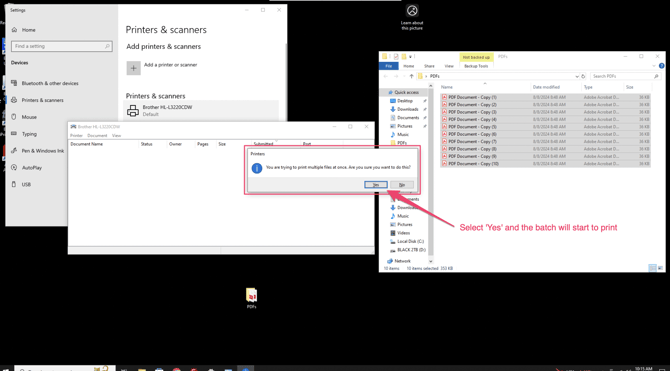This screenshot has height=371, width=670.
Task: Click navigation pane scrollbar down arrow
Action: pyautogui.click(x=430, y=261)
